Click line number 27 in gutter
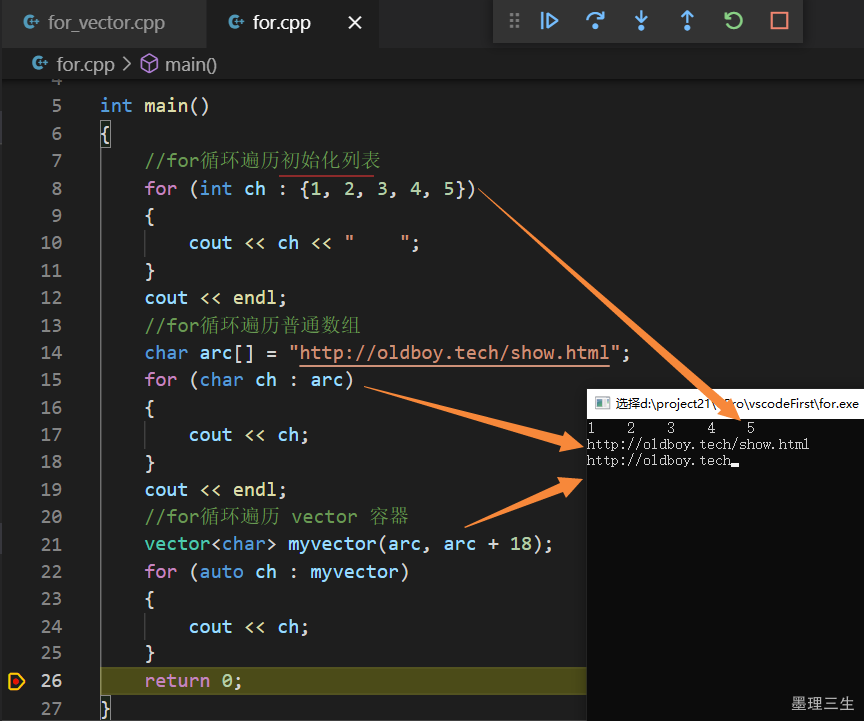The width and height of the screenshot is (864, 721). pos(51,709)
